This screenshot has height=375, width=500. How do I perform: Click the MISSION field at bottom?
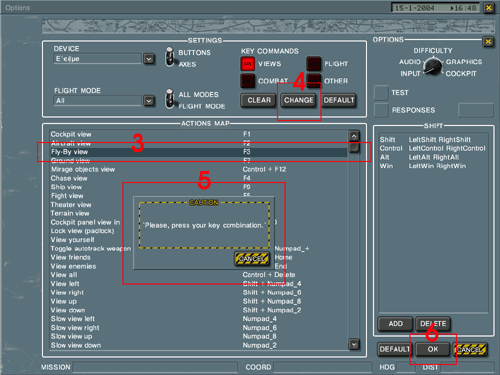[x=155, y=367]
